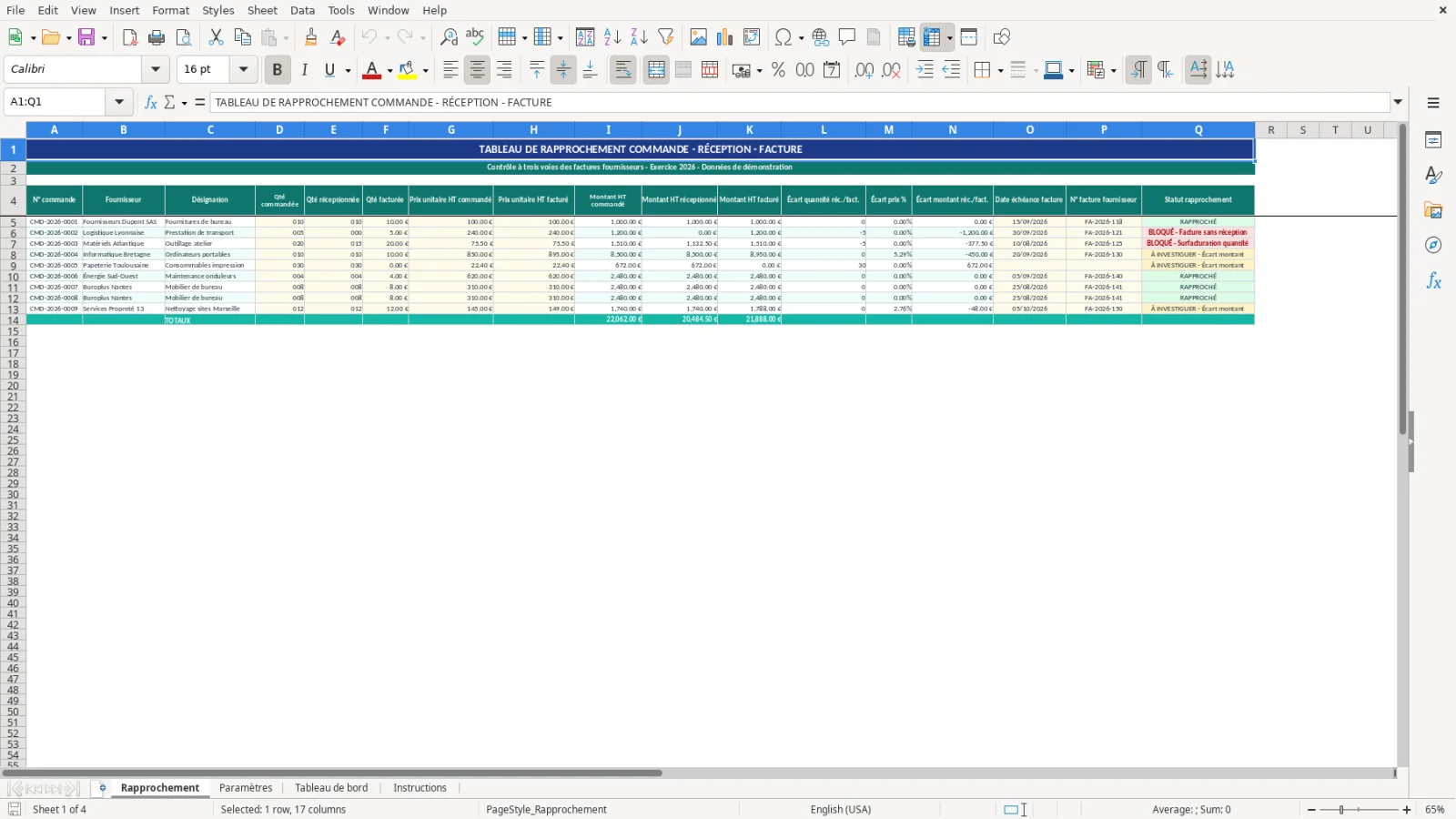Image resolution: width=1456 pixels, height=819 pixels.
Task: Apply the font color red swatch
Action: pyautogui.click(x=371, y=70)
